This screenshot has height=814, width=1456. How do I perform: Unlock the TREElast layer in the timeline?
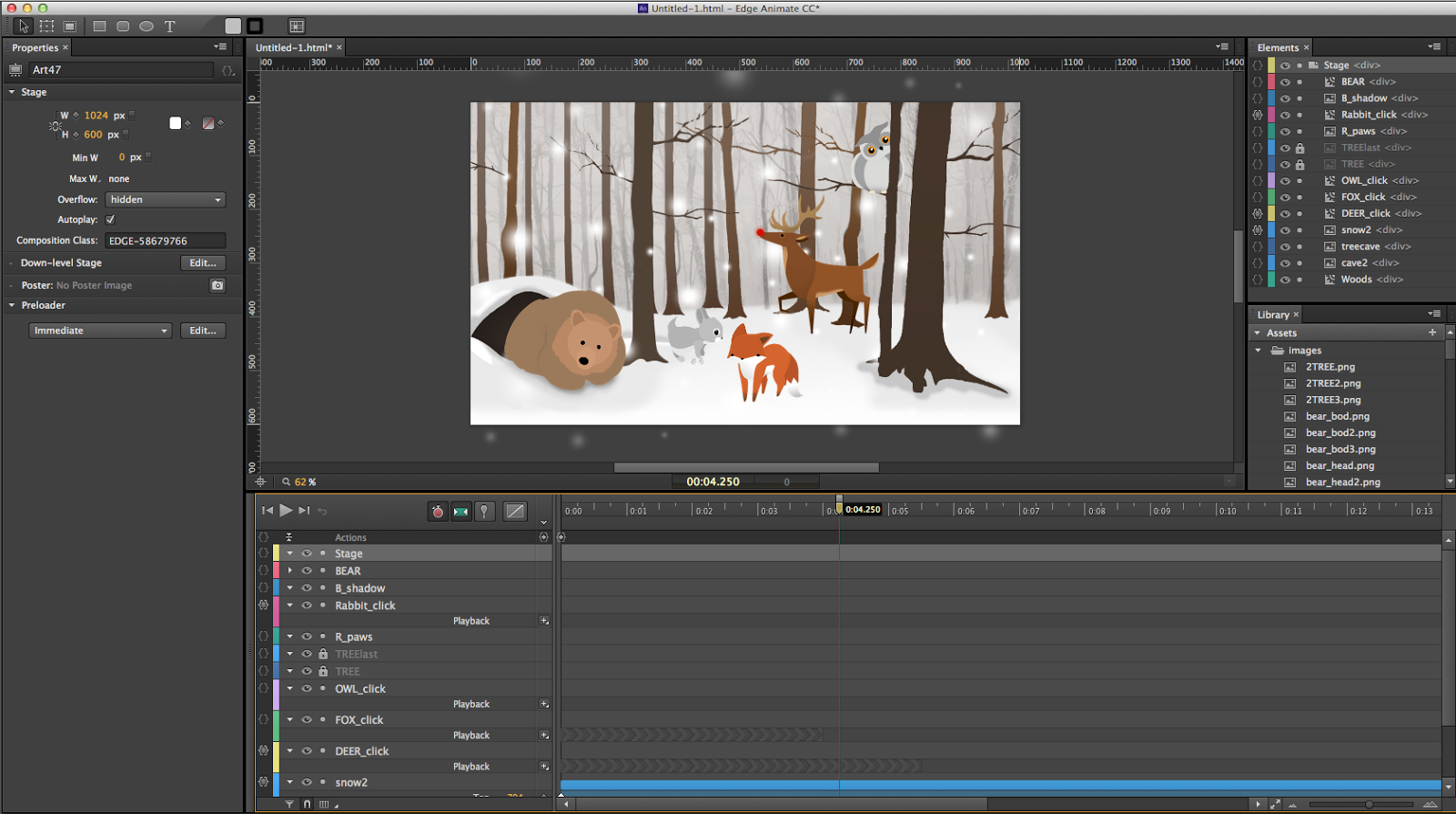tap(323, 654)
